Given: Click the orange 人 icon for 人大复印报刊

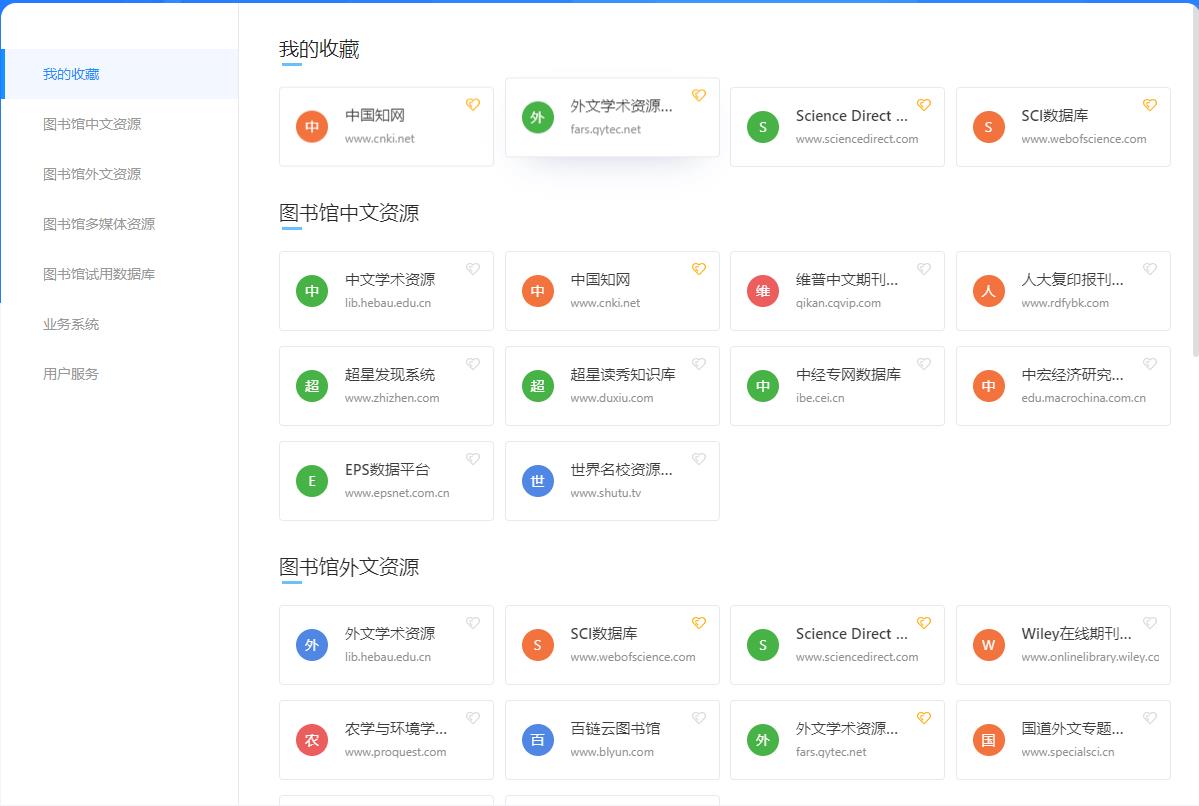Looking at the screenshot, I should tap(988, 291).
